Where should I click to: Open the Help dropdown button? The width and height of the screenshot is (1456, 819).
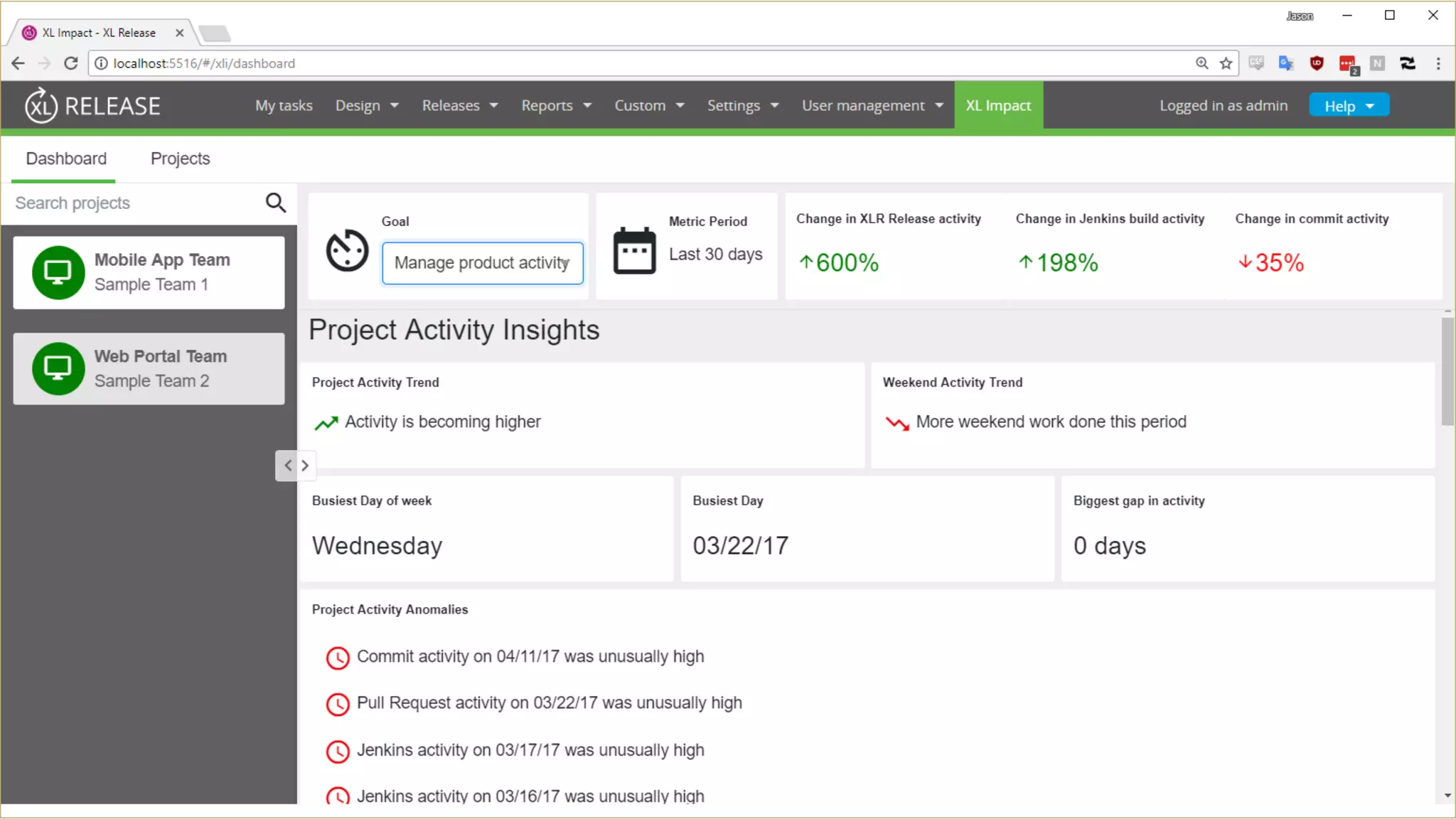(1349, 106)
